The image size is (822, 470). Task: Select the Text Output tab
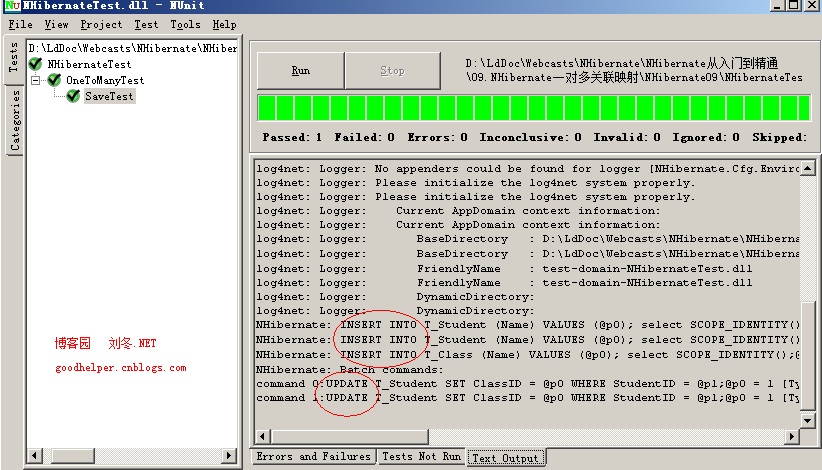point(505,458)
